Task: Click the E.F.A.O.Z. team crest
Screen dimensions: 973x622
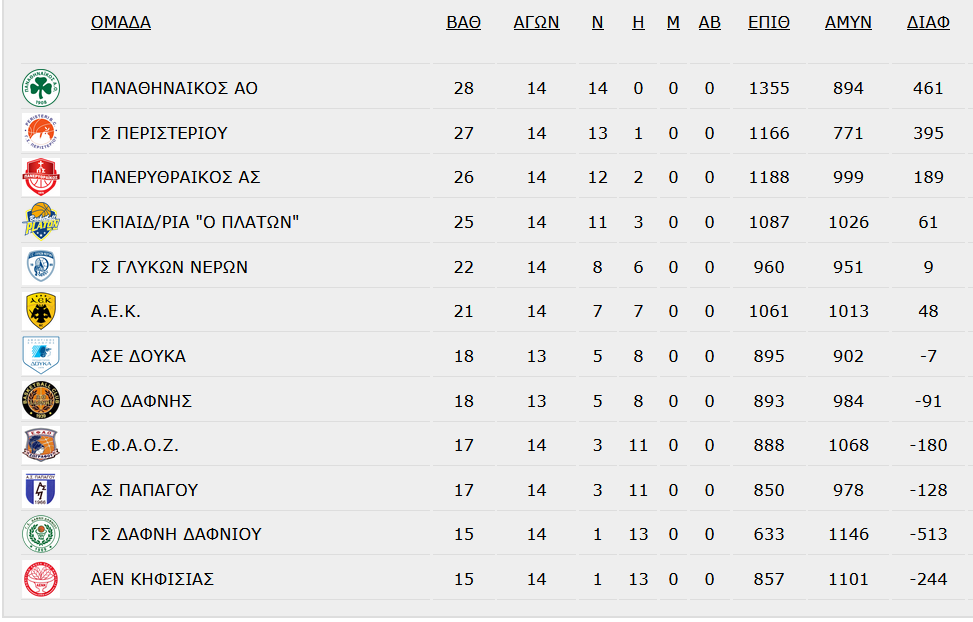Action: click(x=41, y=445)
